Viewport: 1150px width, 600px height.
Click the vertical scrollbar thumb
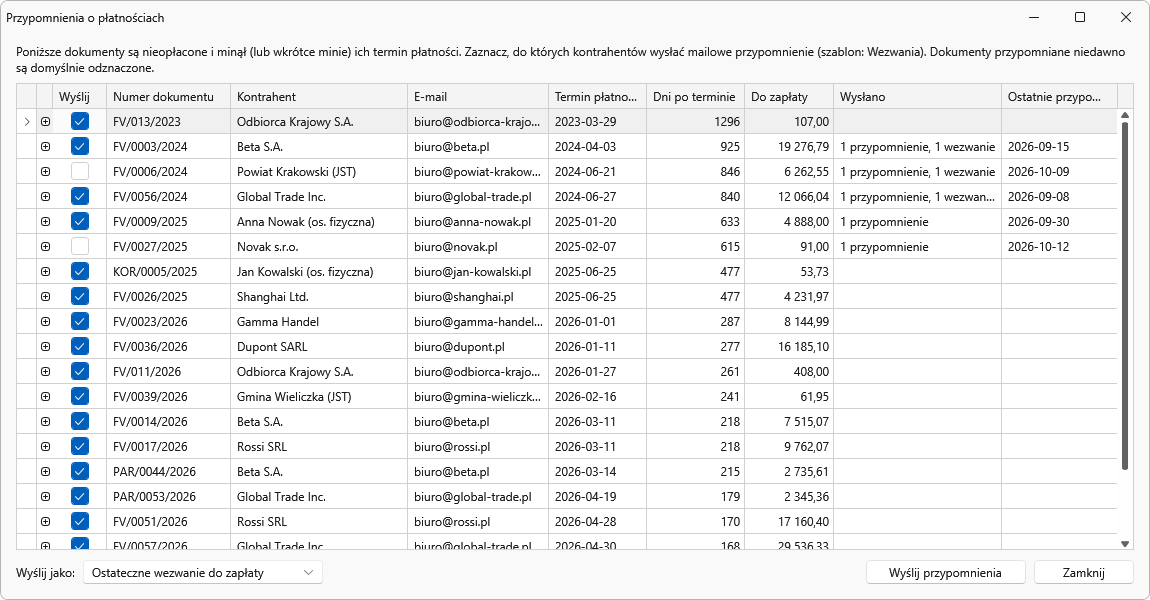click(x=1125, y=296)
